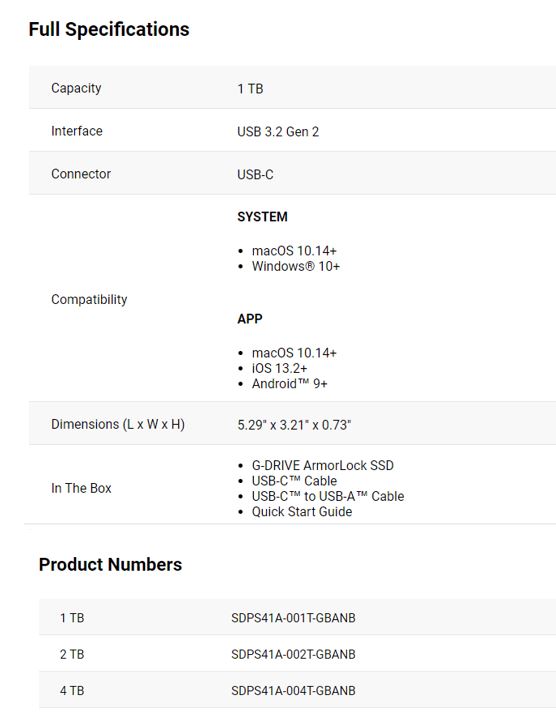
Task: Click the 5.29" x 3.21" x 0.73" value
Action: 294,425
